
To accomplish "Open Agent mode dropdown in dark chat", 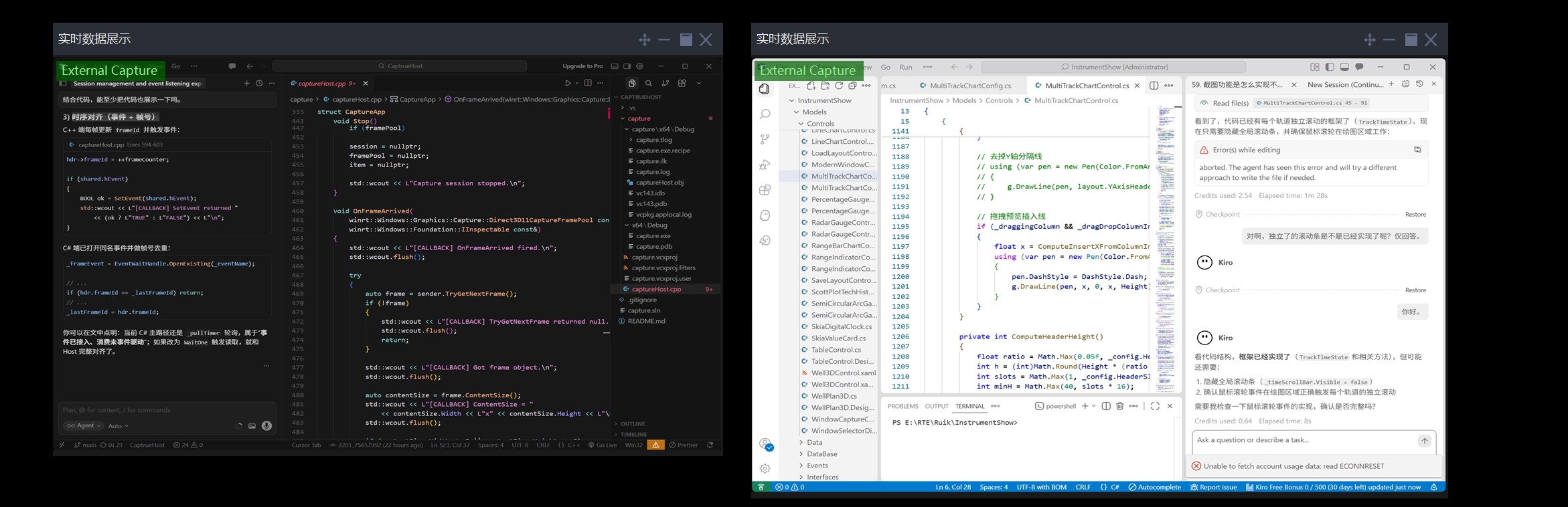I will point(84,425).
